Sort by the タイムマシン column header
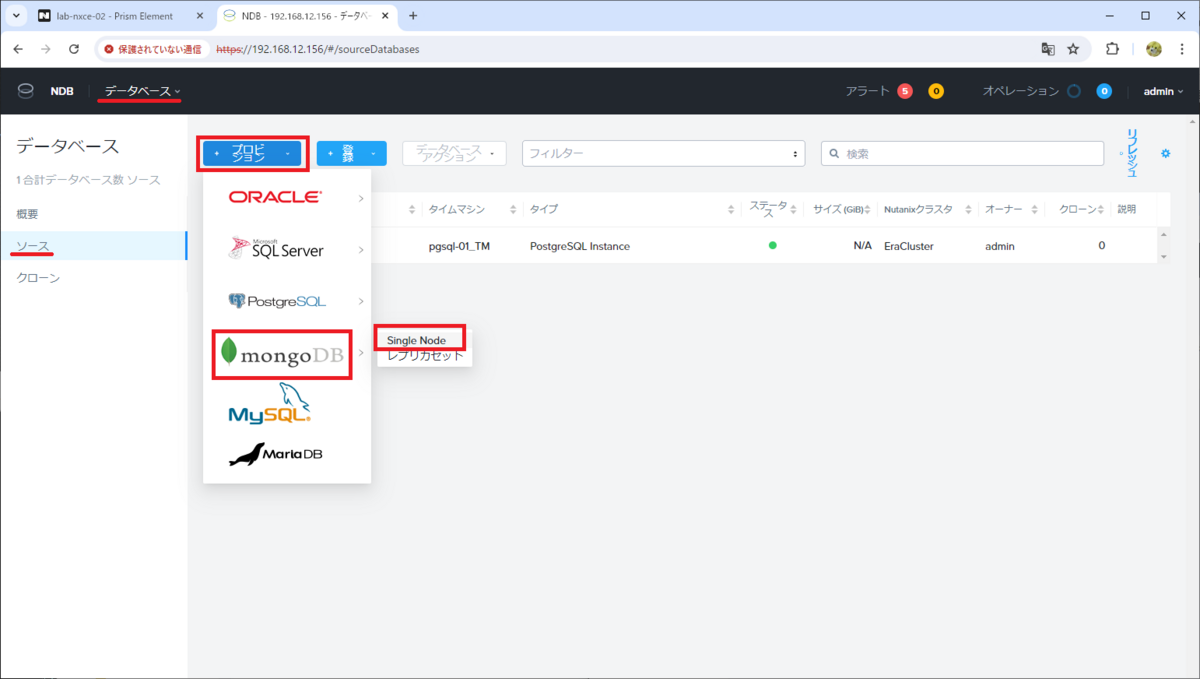The height and width of the screenshot is (679, 1200). tap(457, 209)
